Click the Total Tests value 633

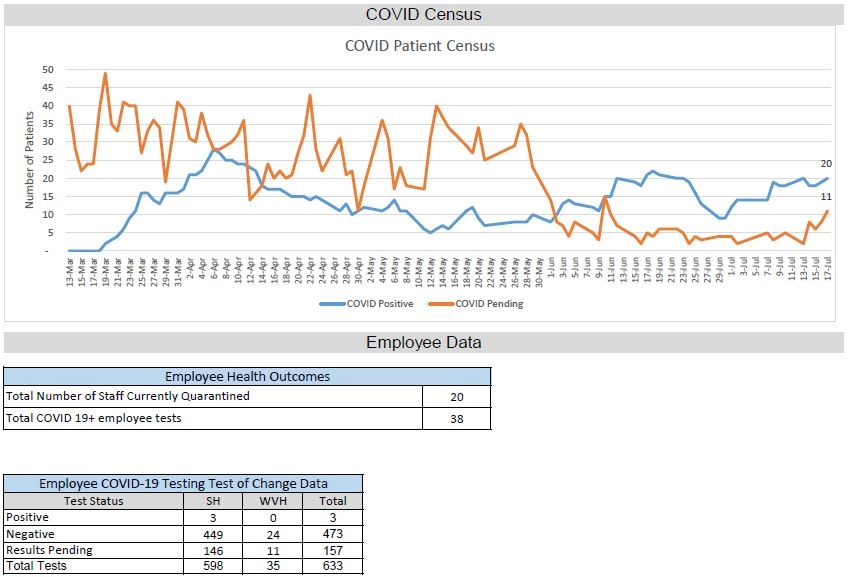pos(333,565)
